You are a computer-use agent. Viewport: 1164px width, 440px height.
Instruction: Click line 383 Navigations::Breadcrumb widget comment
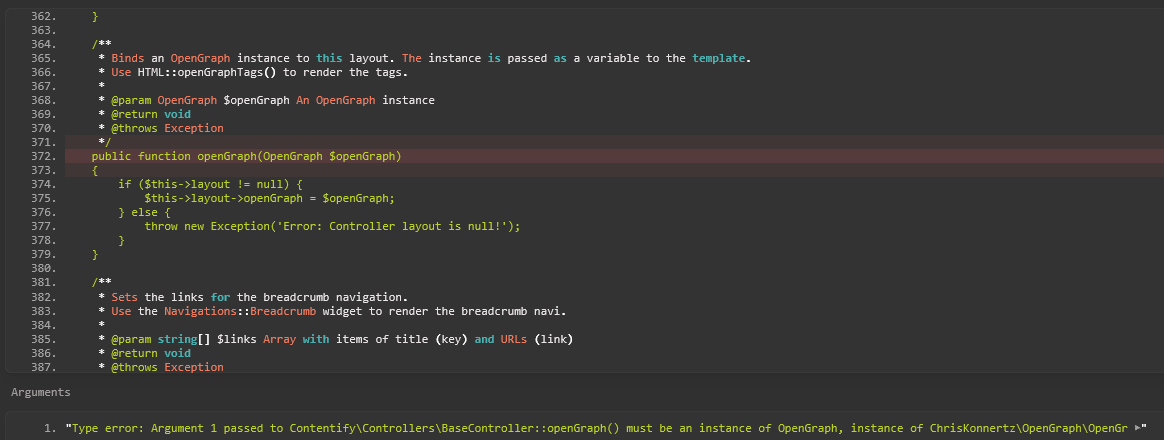coord(332,312)
